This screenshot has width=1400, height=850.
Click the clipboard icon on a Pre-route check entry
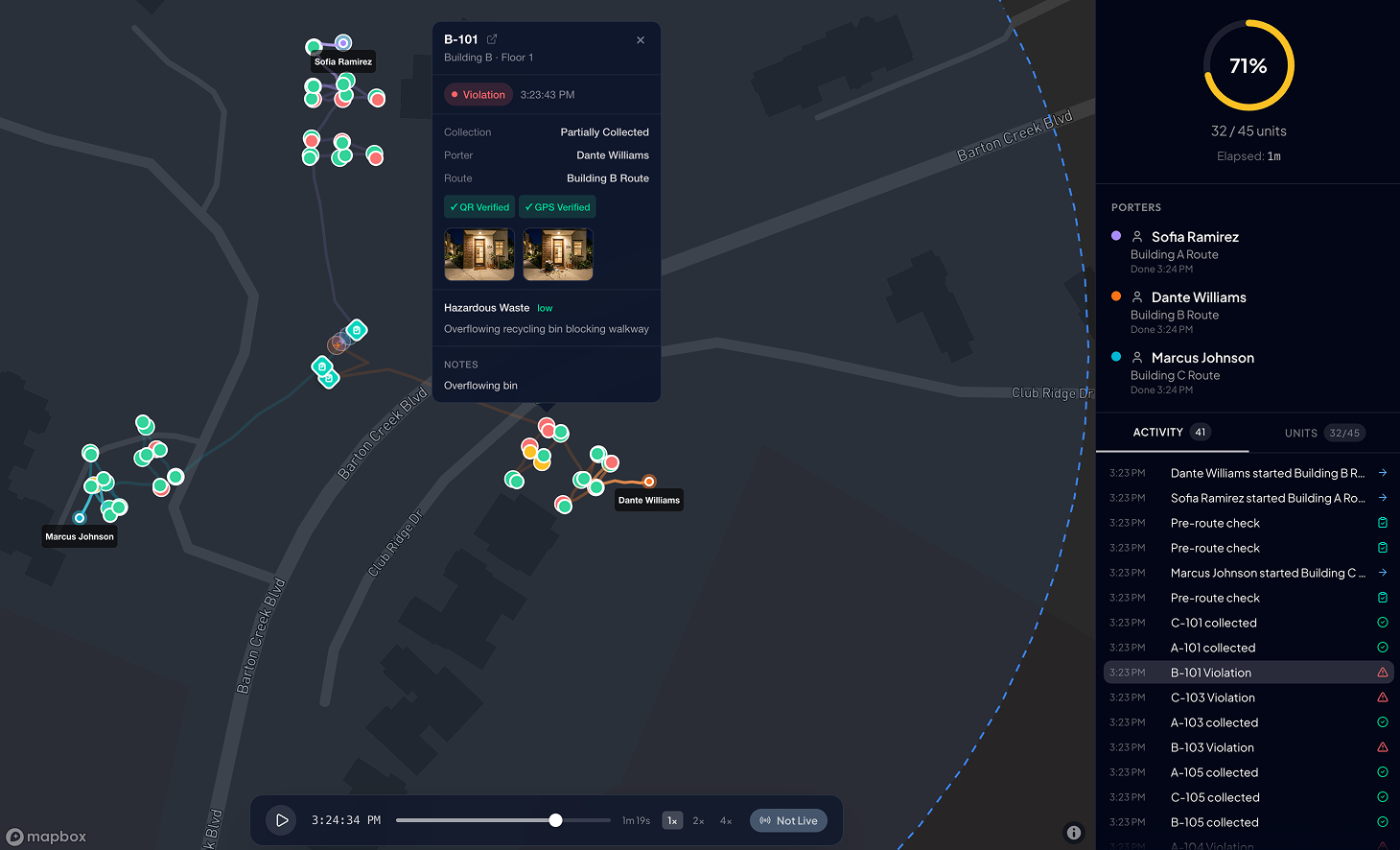[1382, 522]
